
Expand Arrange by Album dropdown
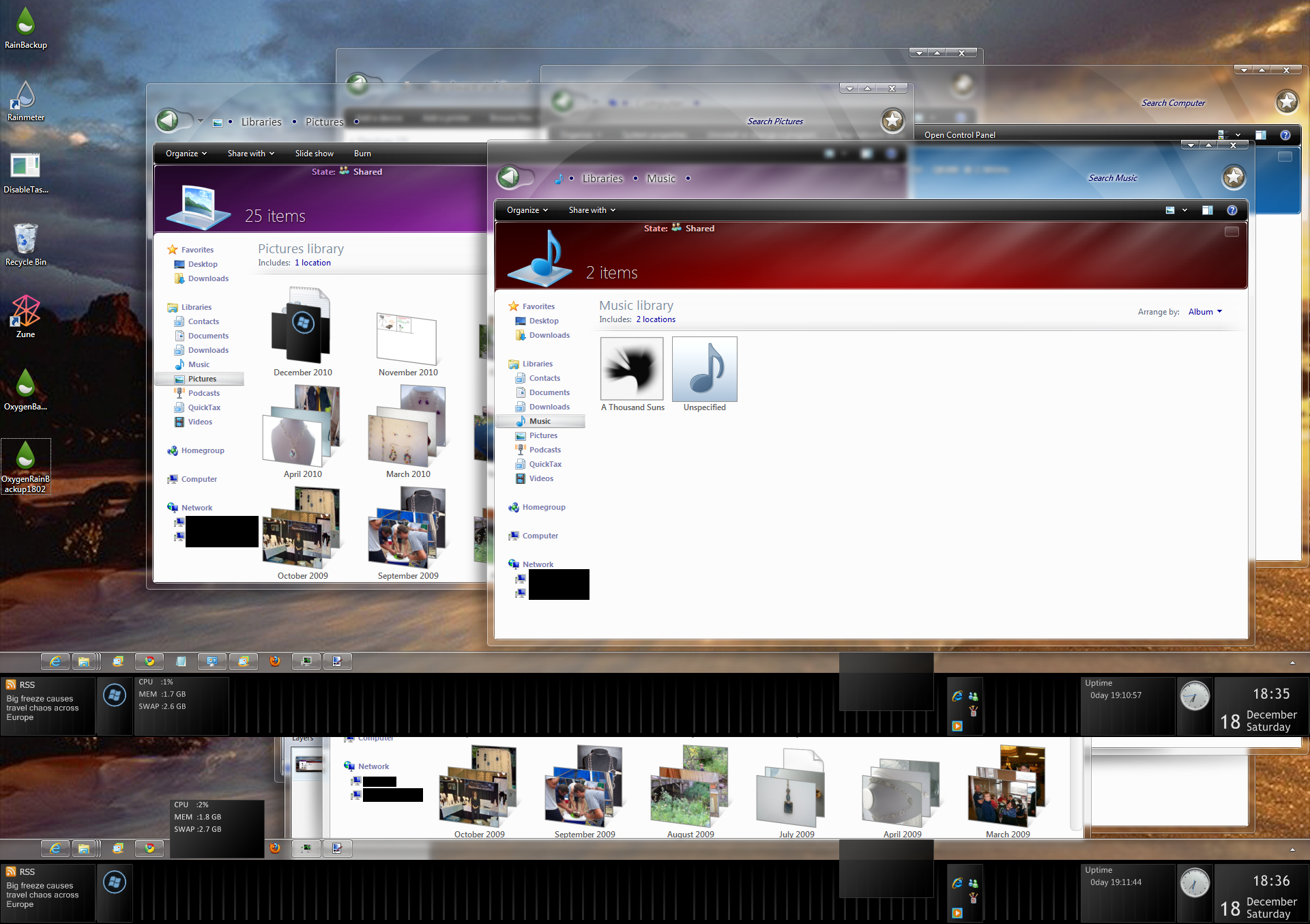pos(1205,312)
